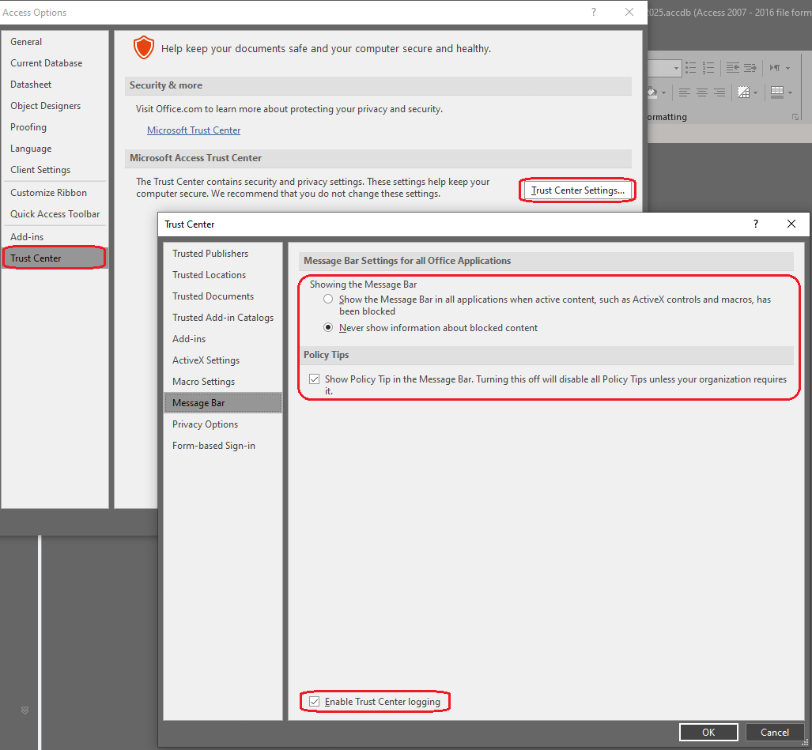812x750 pixels.
Task: Select Customize Ribbon in Access Options
Action: point(55,193)
